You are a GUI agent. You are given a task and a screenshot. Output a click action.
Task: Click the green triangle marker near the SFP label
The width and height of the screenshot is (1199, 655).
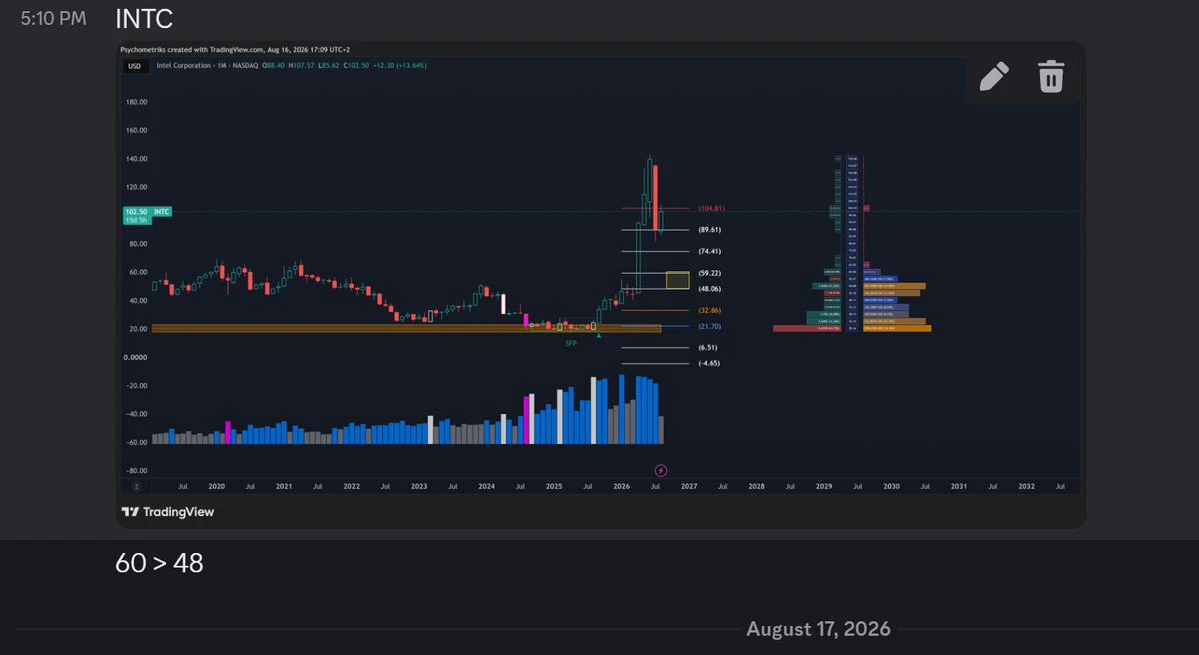point(599,336)
